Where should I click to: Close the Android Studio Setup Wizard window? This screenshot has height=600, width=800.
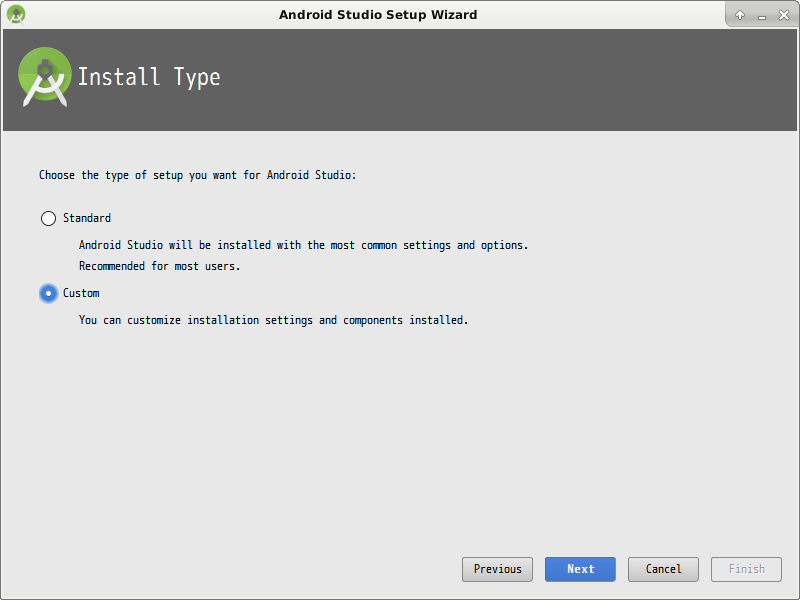pos(783,14)
